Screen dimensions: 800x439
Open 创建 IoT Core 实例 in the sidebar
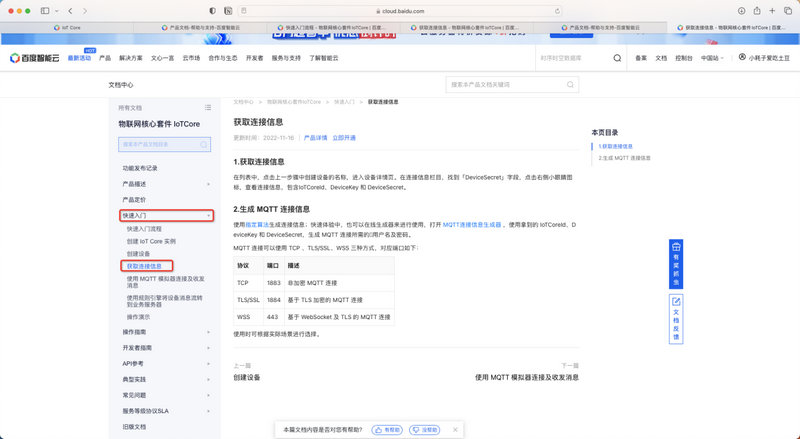click(x=151, y=241)
